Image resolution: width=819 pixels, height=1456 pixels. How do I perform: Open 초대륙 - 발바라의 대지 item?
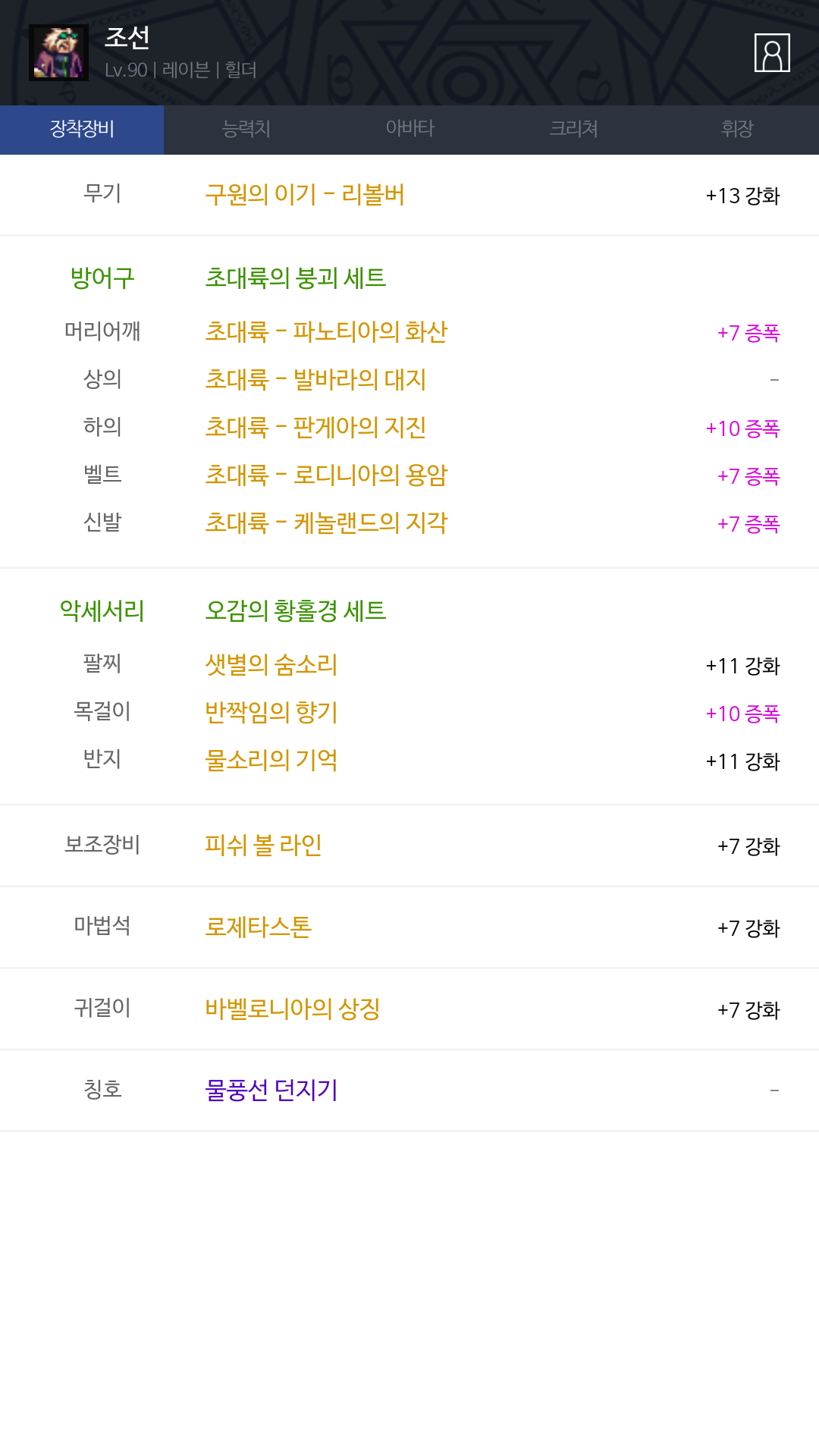tap(315, 380)
